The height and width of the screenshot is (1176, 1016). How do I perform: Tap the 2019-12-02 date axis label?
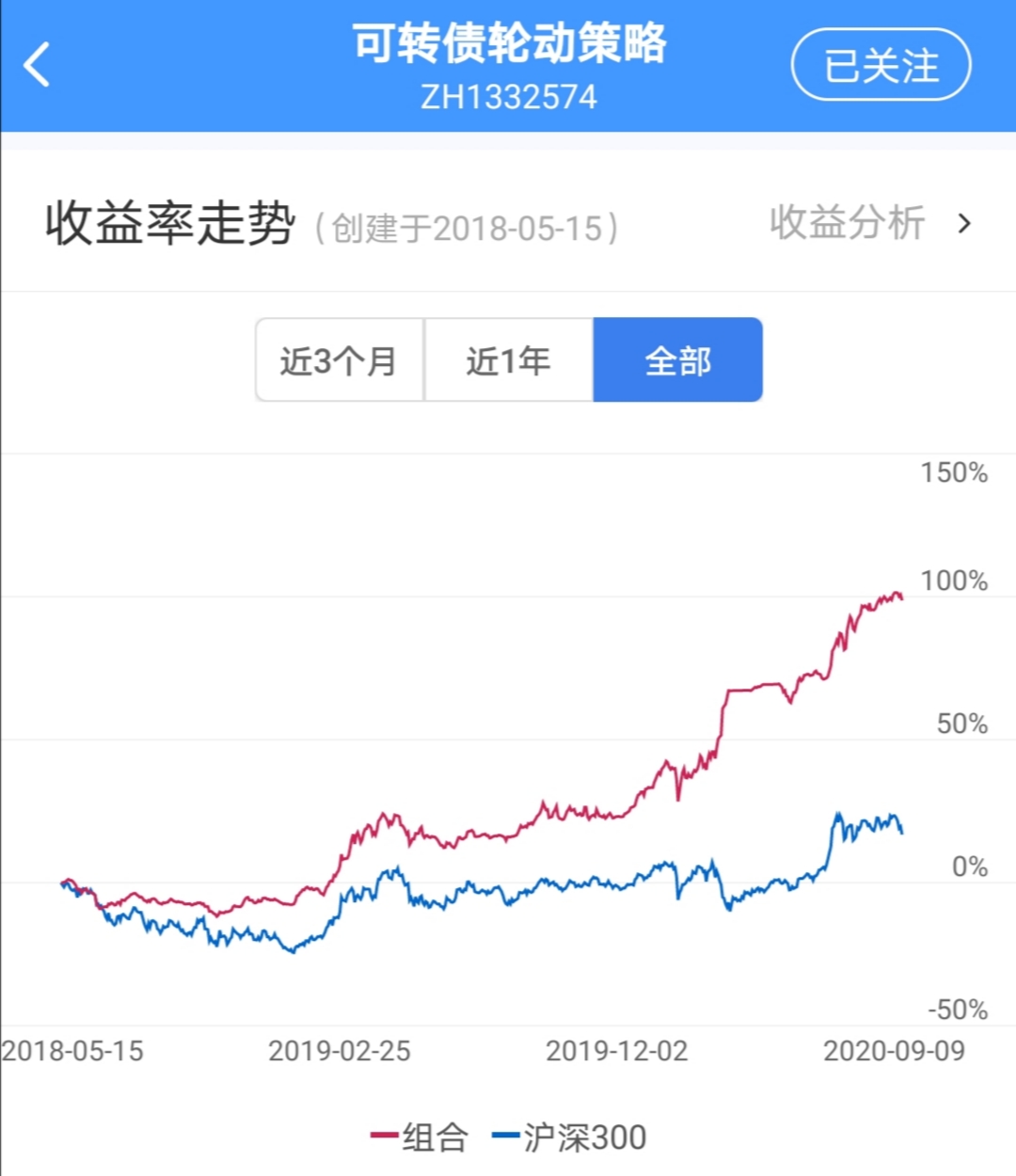[617, 1051]
